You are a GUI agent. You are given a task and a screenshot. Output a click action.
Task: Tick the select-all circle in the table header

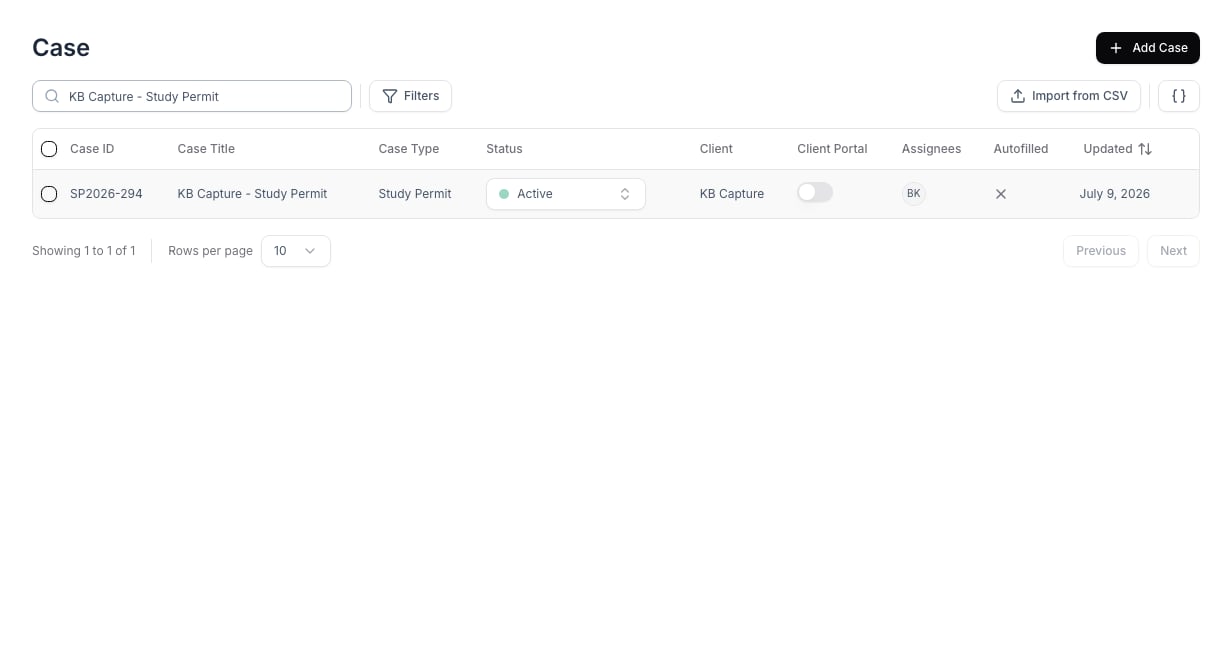[49, 149]
